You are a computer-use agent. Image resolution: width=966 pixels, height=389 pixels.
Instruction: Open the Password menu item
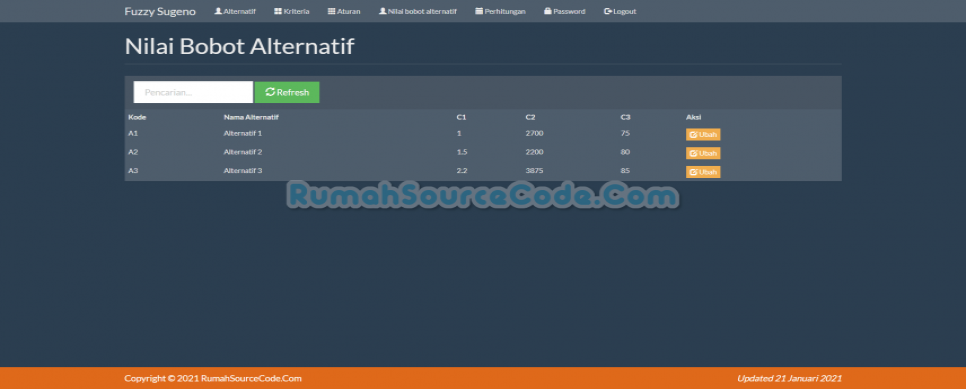coord(564,11)
